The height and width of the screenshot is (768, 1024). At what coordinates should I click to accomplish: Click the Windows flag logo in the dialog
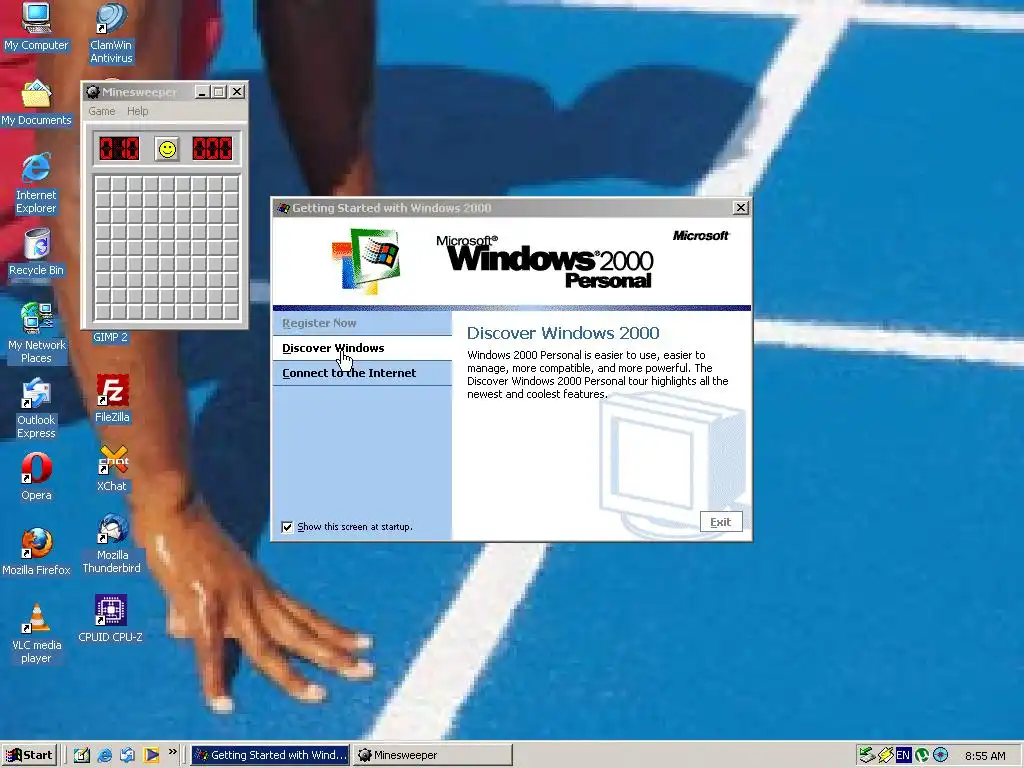click(x=366, y=261)
